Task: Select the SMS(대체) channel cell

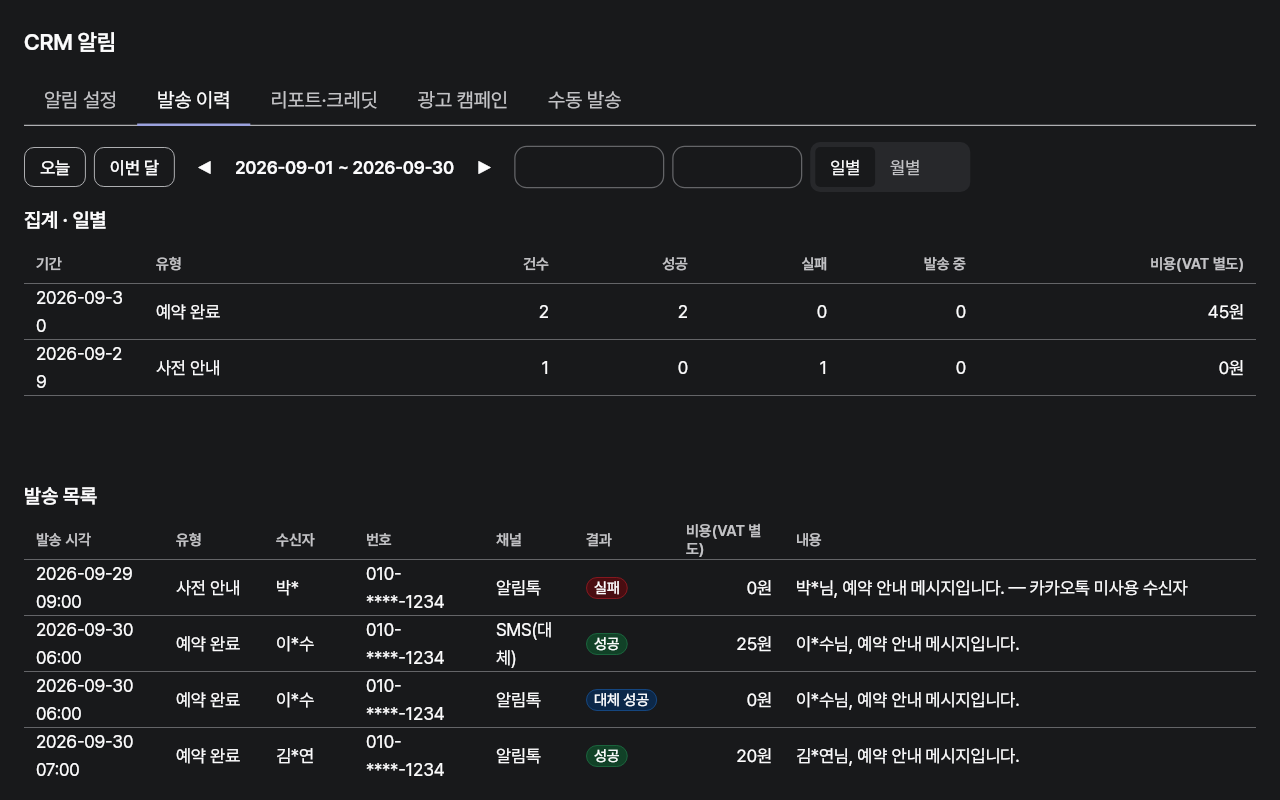Action: pos(529,644)
